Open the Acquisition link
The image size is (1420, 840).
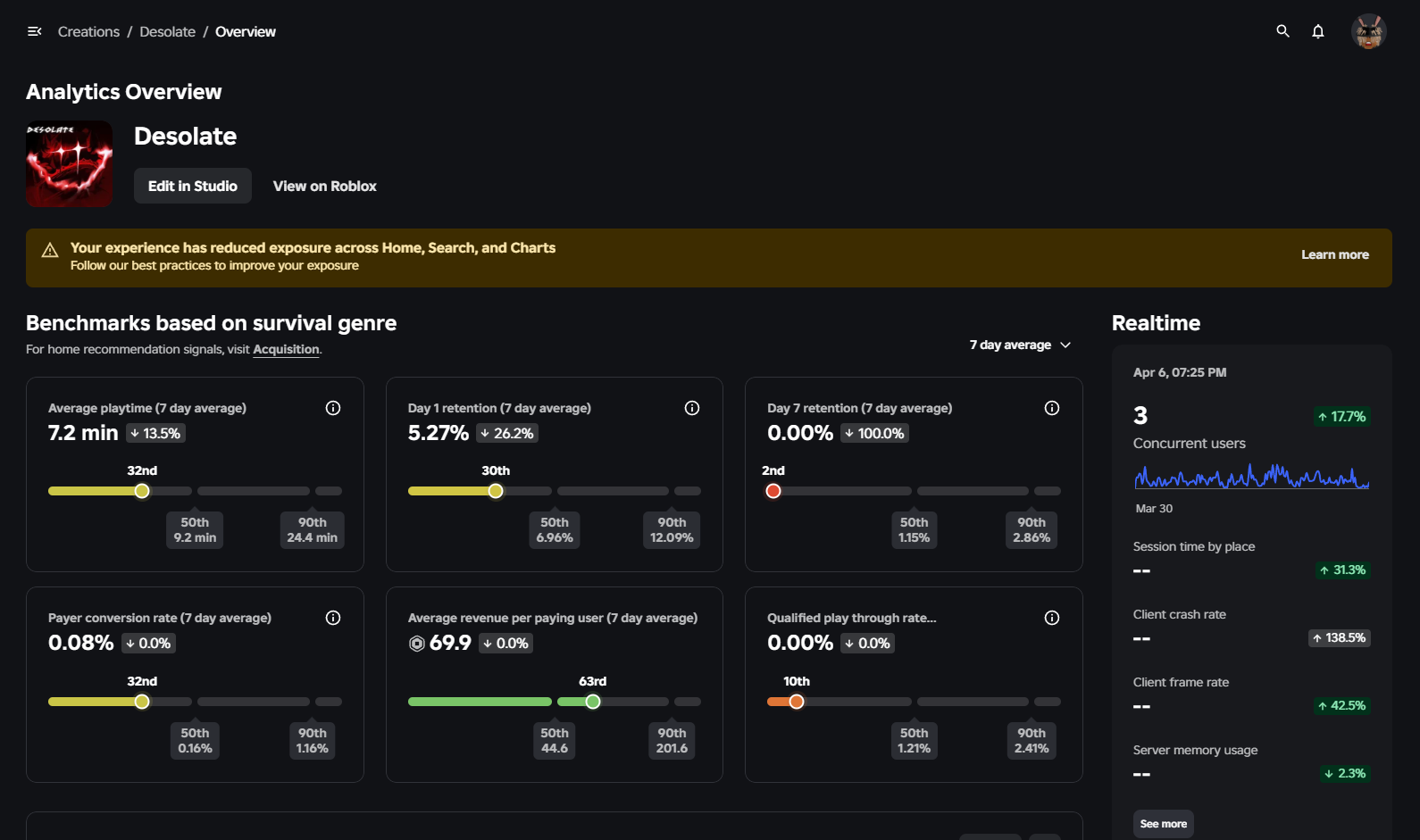tap(286, 349)
